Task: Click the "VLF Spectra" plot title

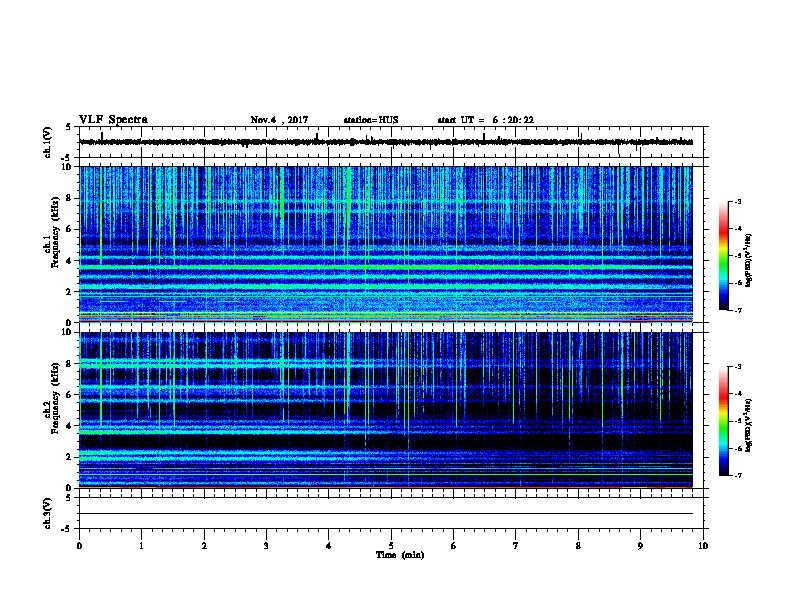Action: 113,120
